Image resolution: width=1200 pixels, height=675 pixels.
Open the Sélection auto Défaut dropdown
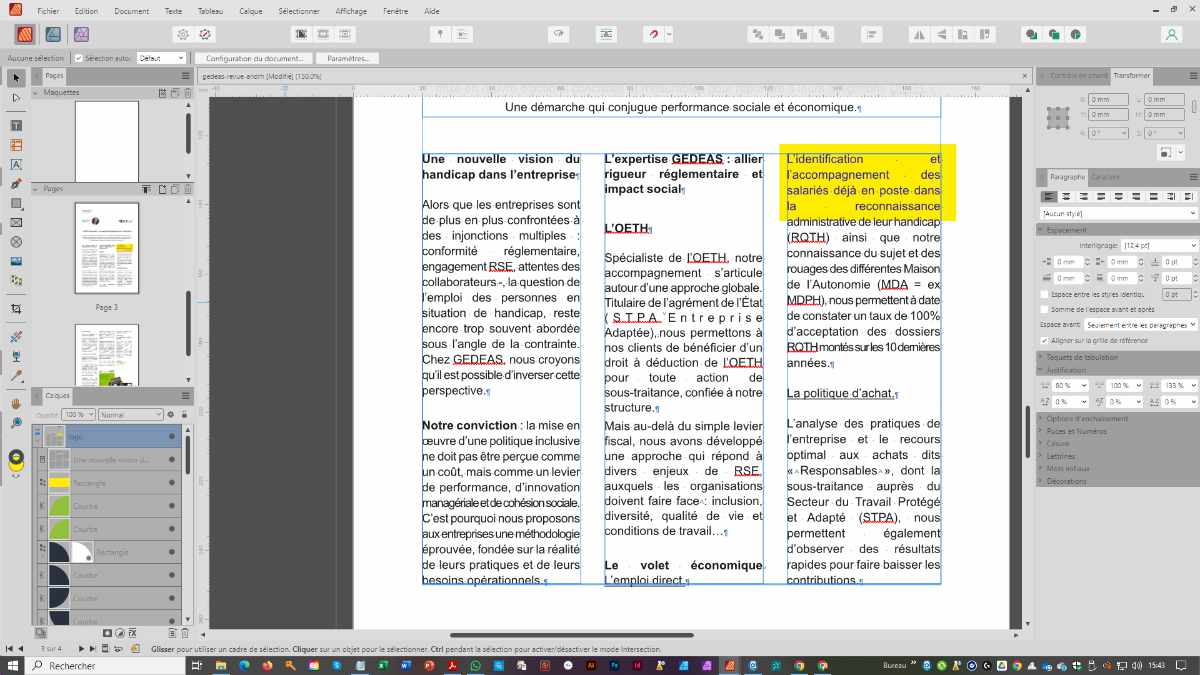point(161,58)
